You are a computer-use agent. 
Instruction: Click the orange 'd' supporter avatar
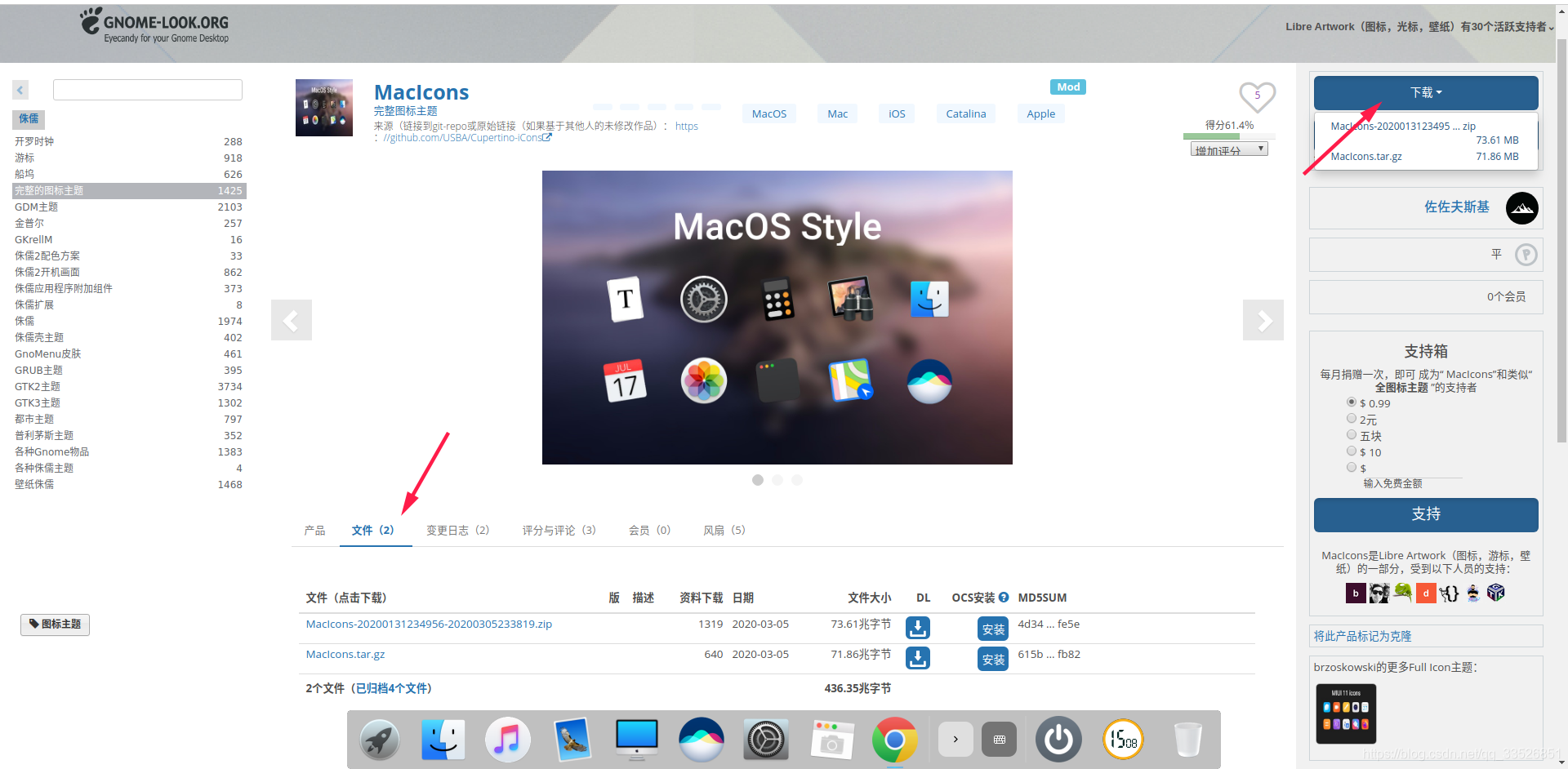pyautogui.click(x=1426, y=593)
